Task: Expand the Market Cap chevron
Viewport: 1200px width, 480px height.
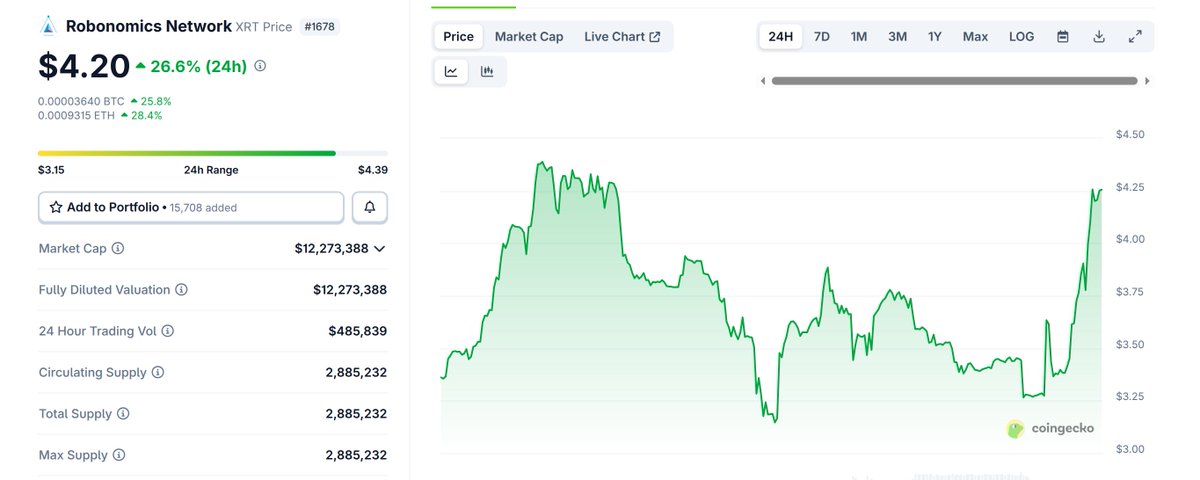Action: (379, 248)
